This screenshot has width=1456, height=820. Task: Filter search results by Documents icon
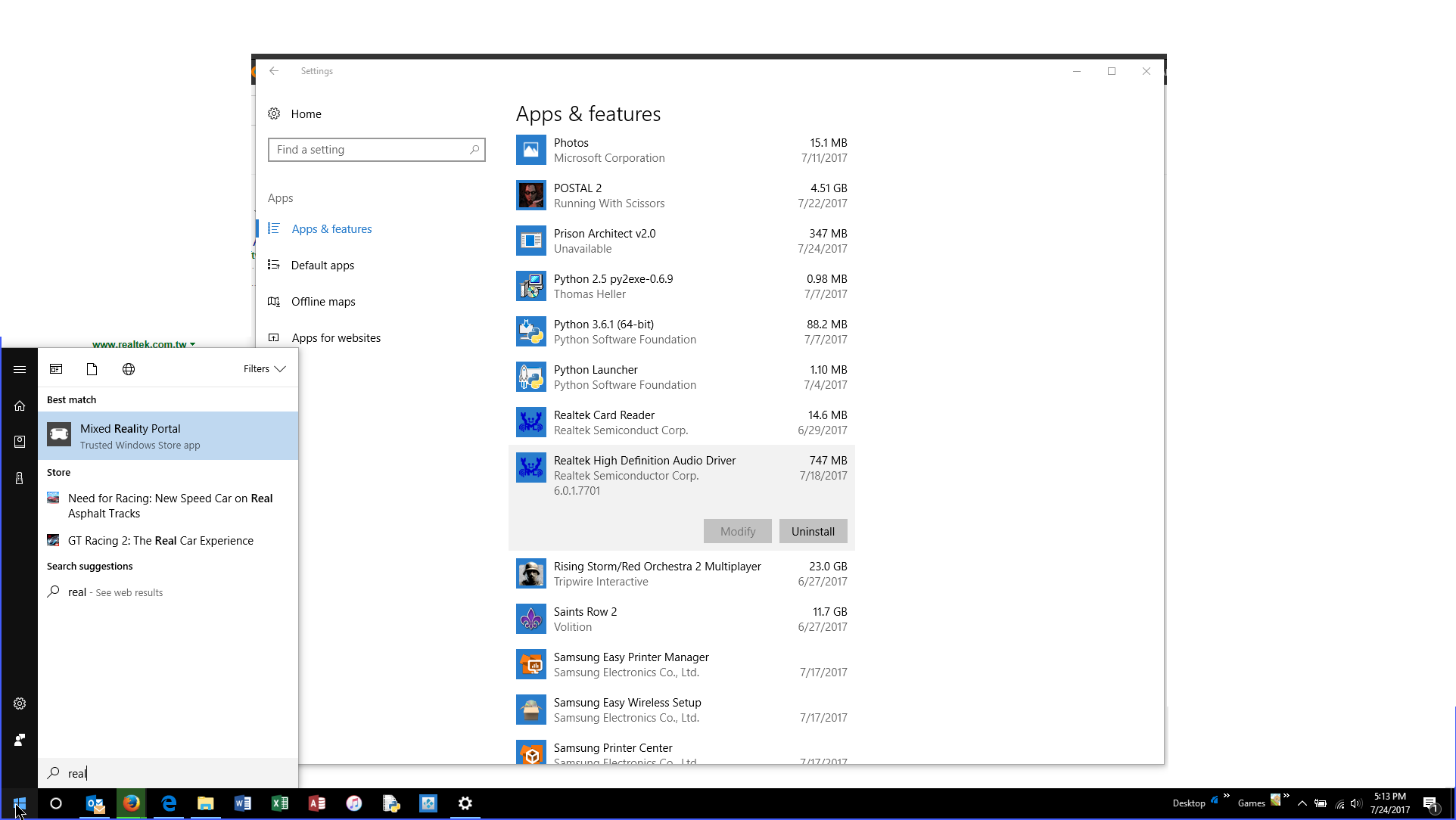pyautogui.click(x=92, y=369)
